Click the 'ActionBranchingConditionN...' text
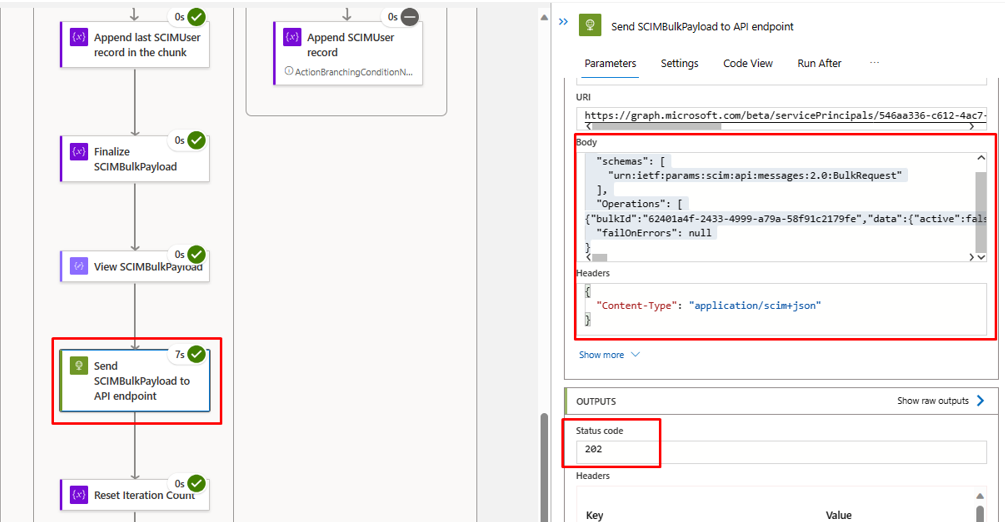Image resolution: width=1005 pixels, height=522 pixels. (x=354, y=72)
